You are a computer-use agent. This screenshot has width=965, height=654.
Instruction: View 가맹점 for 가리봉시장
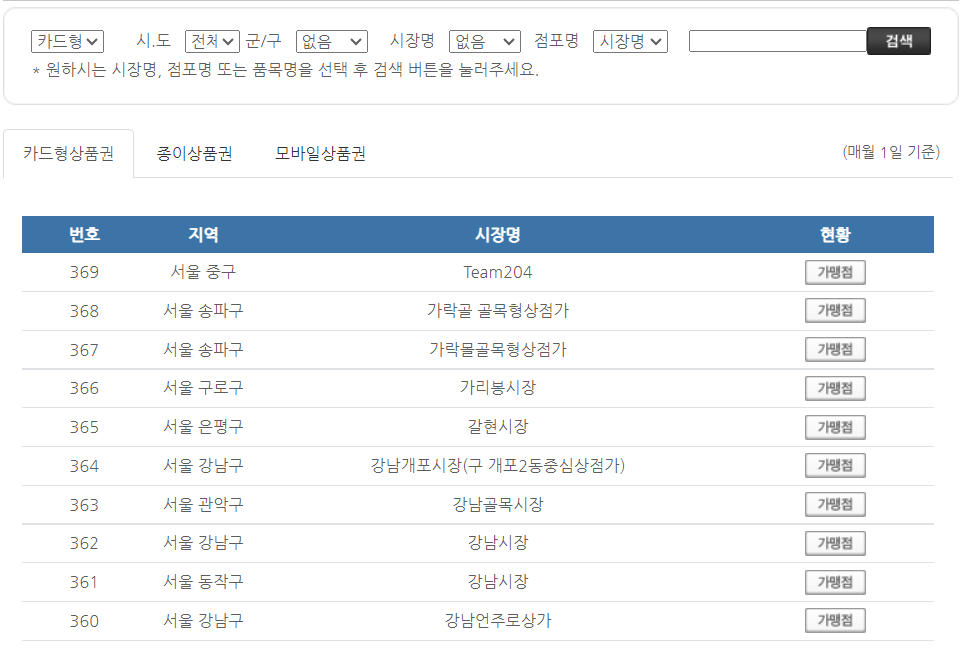point(835,388)
